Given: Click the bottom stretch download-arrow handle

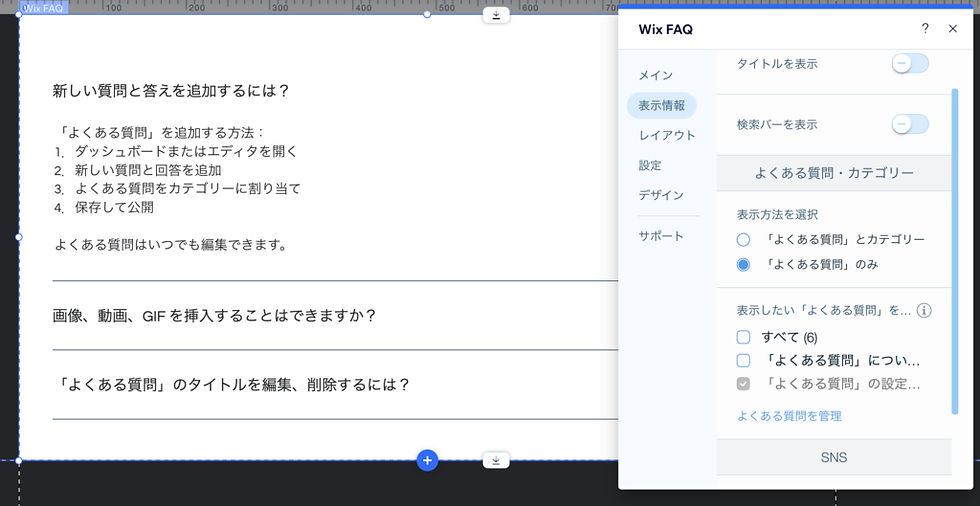Looking at the screenshot, I should [496, 460].
